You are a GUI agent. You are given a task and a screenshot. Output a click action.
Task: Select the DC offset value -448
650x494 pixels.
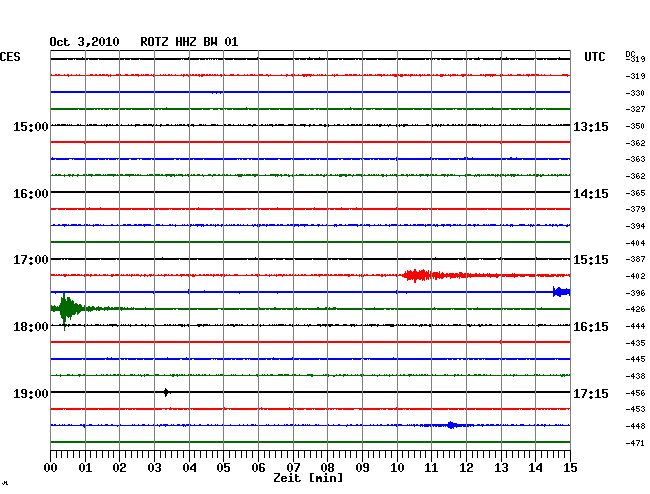click(635, 426)
